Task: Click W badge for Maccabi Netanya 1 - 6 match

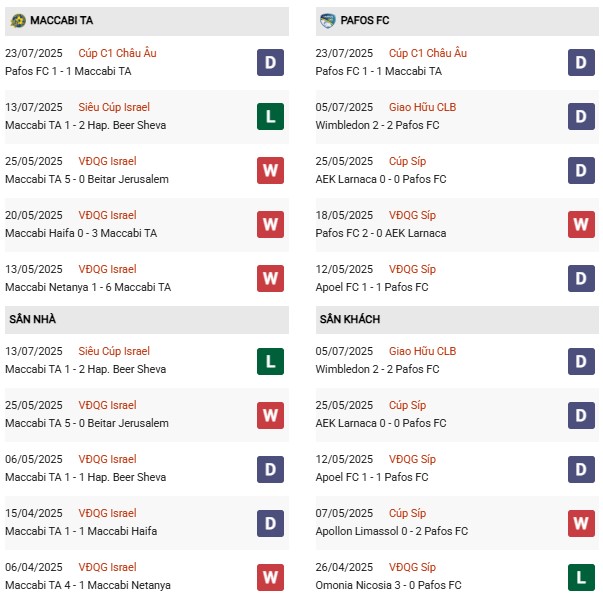Action: click(x=270, y=278)
